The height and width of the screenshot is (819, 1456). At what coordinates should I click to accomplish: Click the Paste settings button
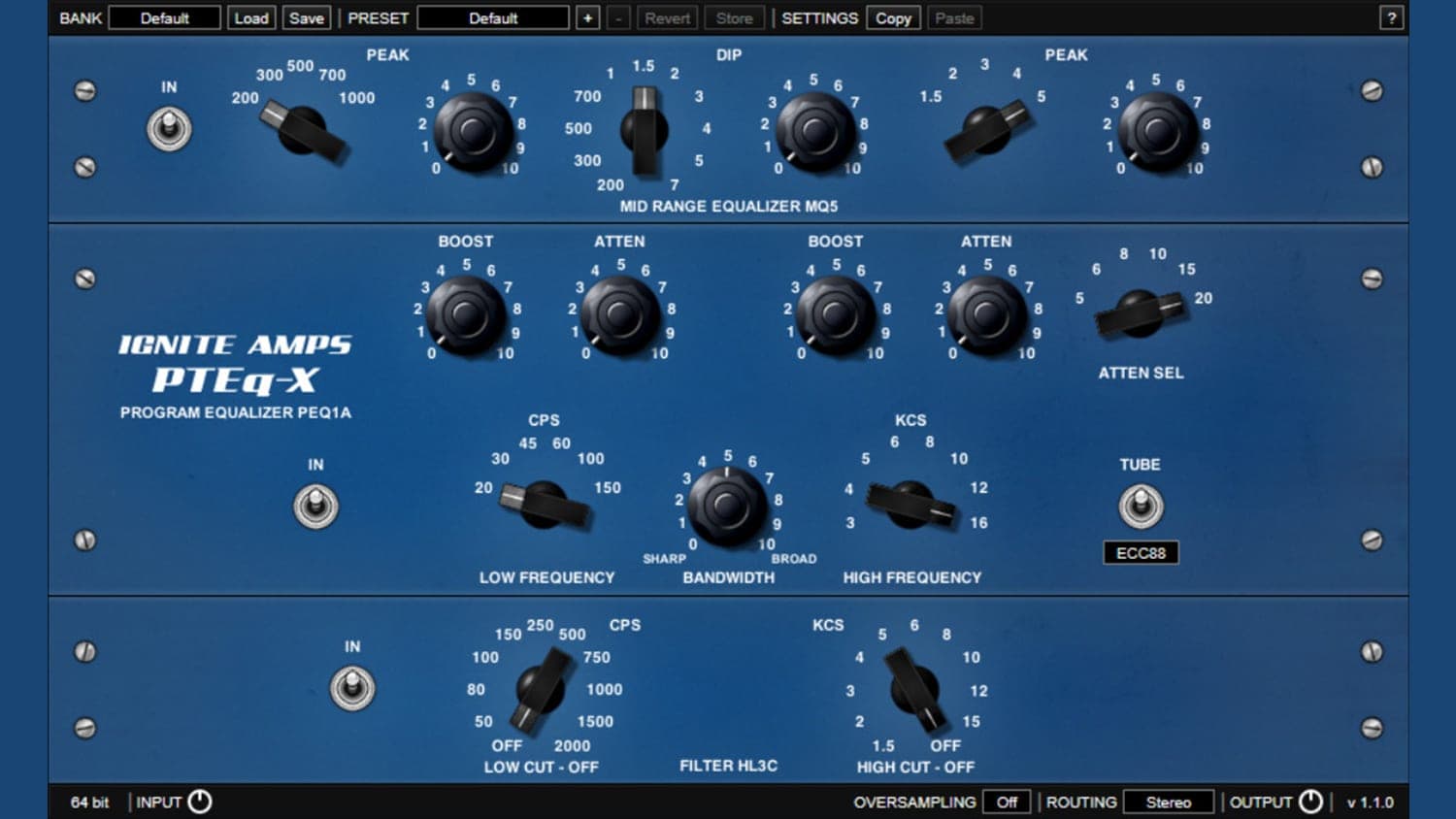coord(954,17)
